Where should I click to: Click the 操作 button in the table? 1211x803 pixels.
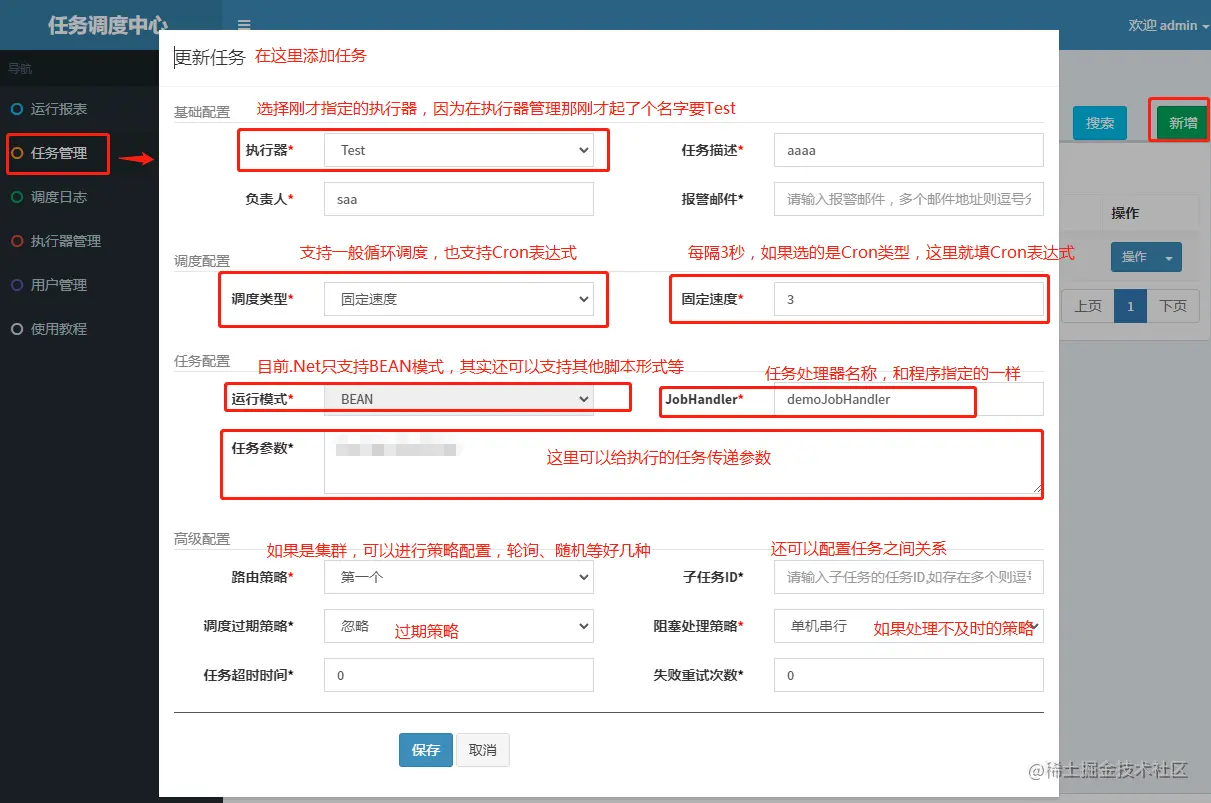pos(1134,258)
